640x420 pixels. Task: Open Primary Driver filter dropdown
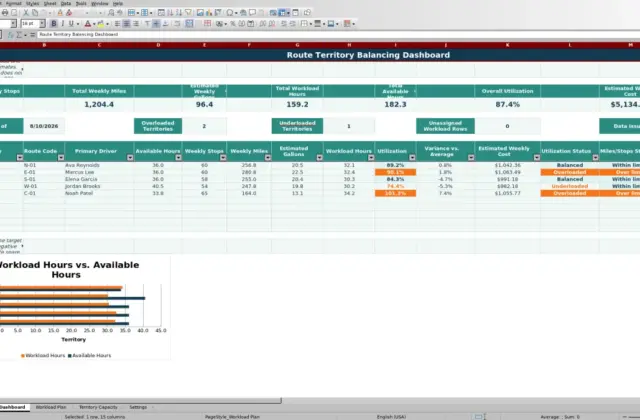[x=130, y=158]
